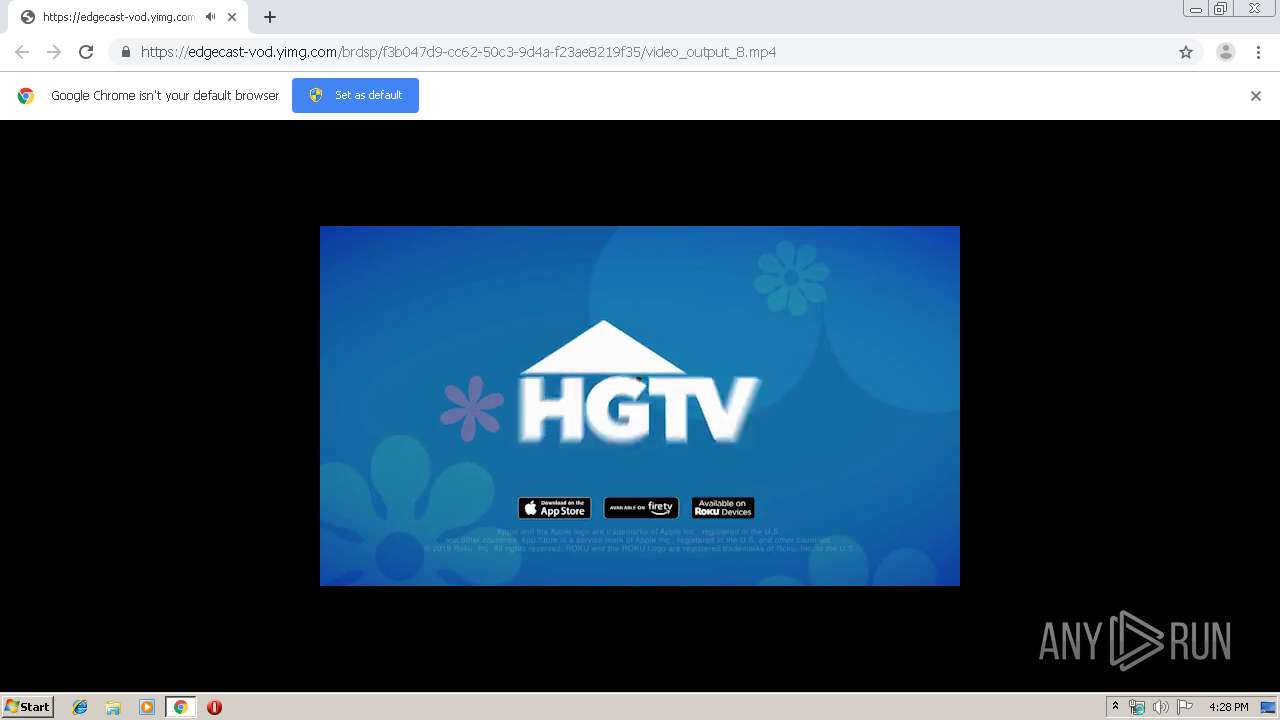1280x720 pixels.
Task: Restore down the Chrome window
Action: click(1221, 9)
